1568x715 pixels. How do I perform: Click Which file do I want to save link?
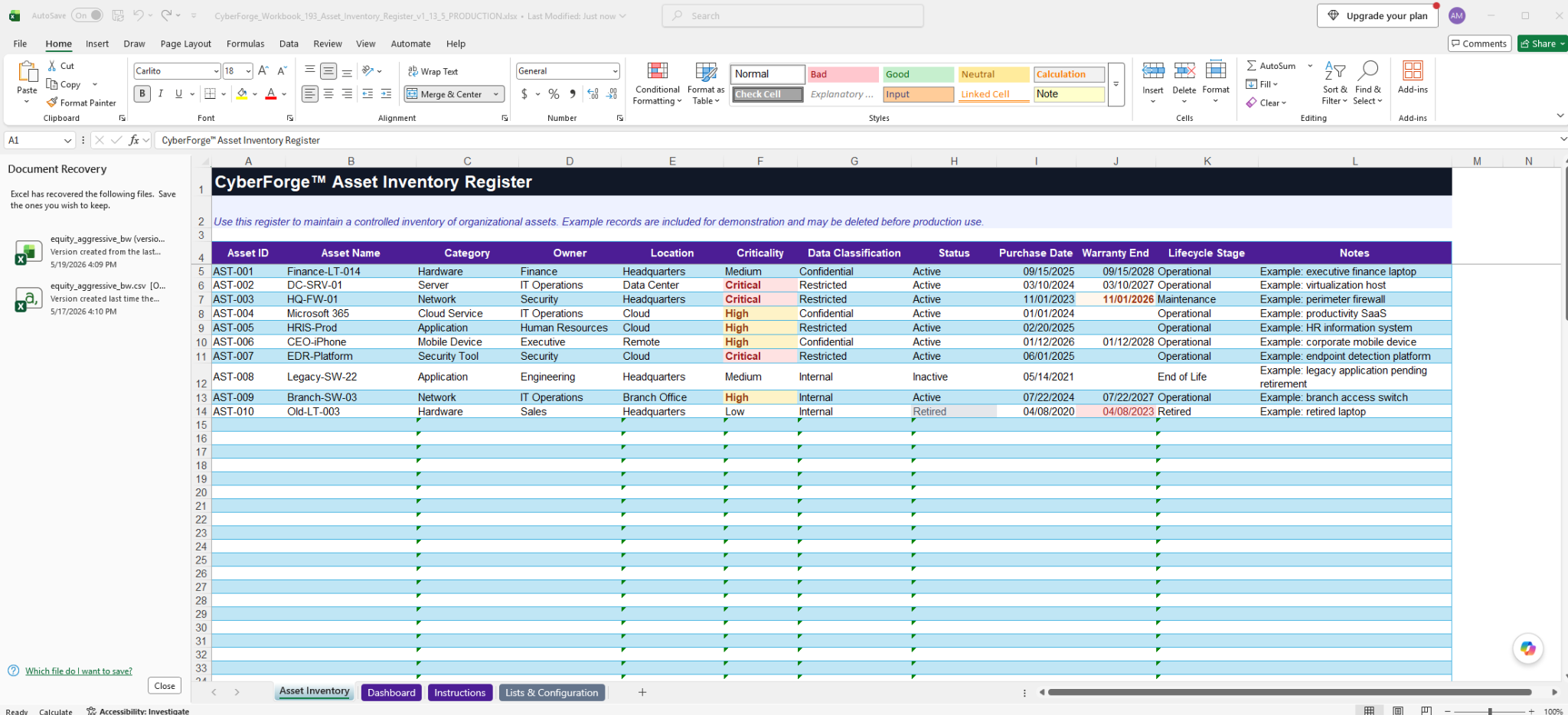tap(78, 671)
